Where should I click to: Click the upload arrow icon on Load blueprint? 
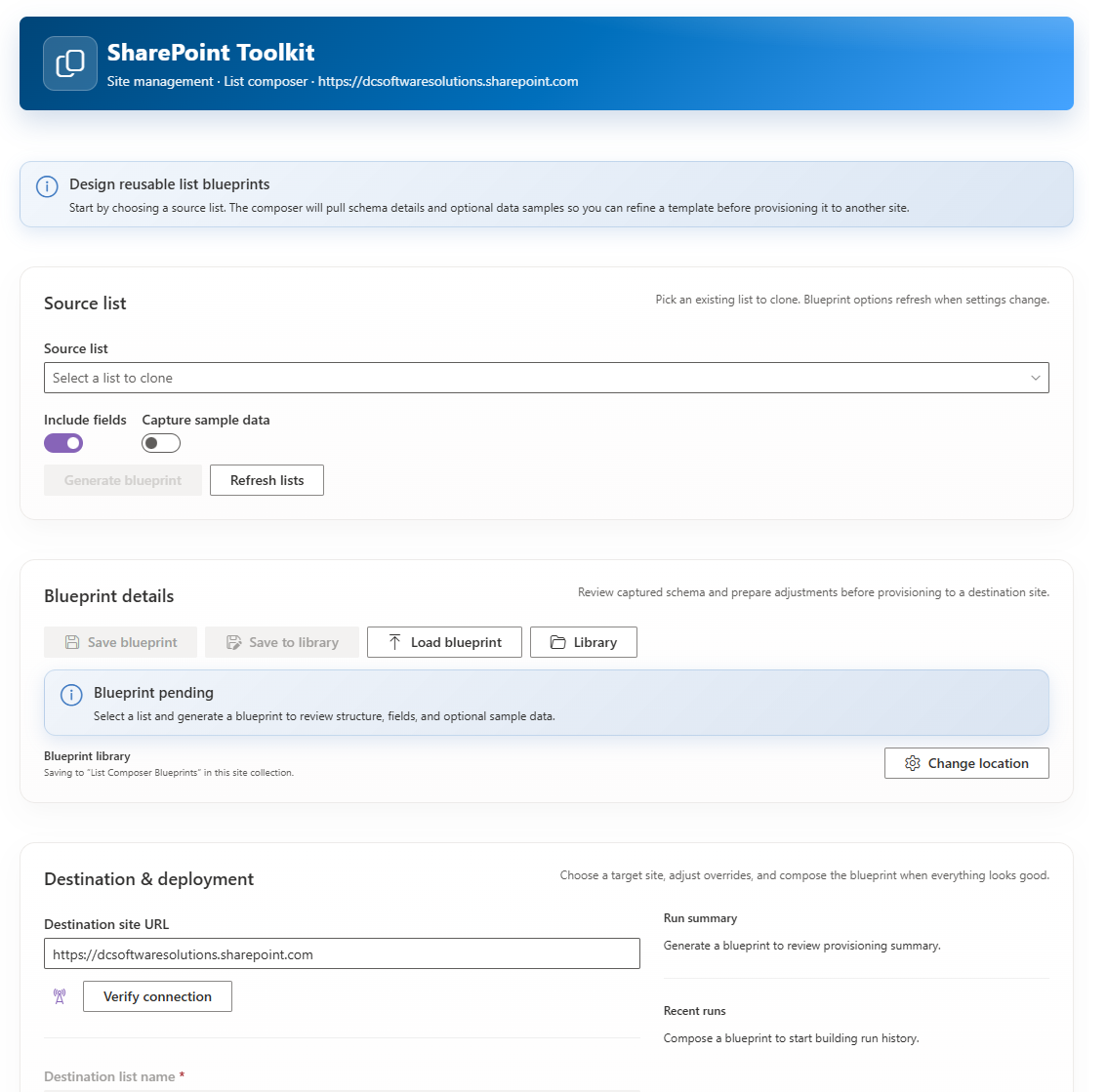tap(394, 642)
